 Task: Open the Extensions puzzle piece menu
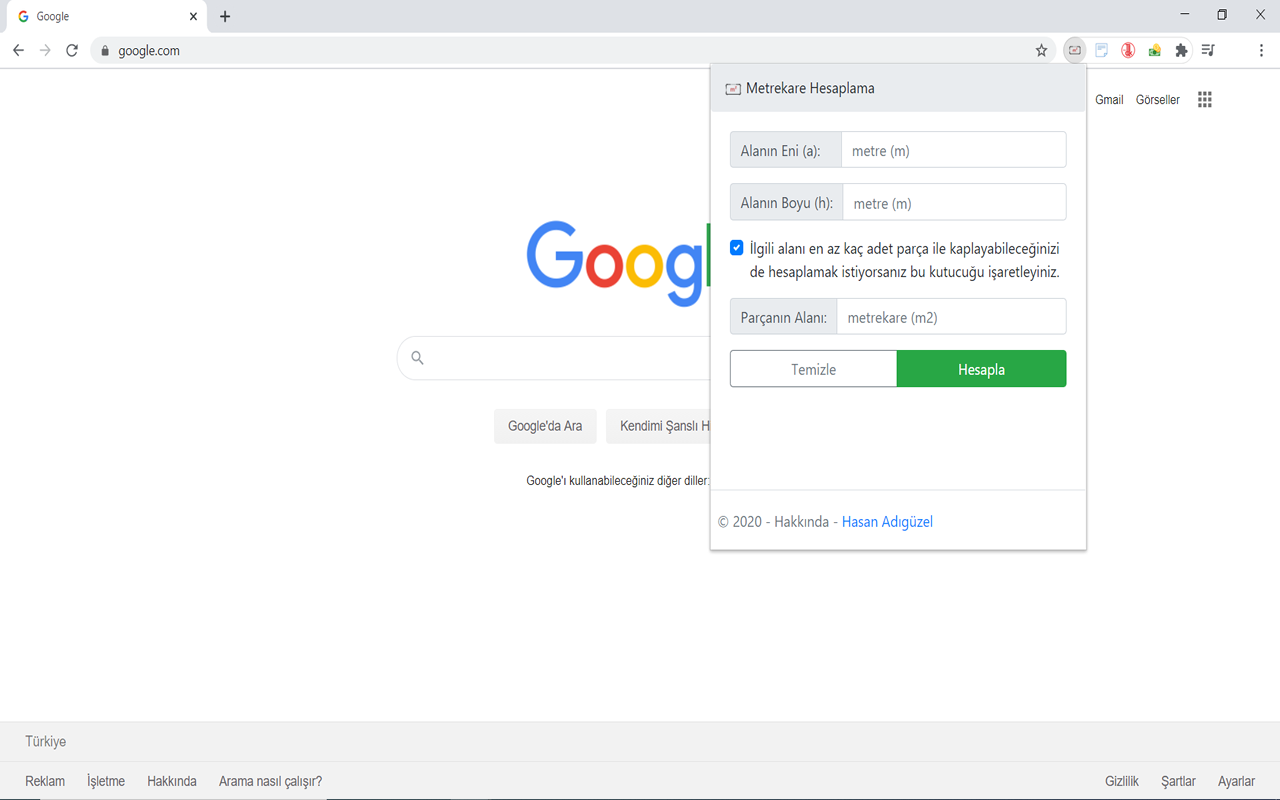pos(1181,50)
